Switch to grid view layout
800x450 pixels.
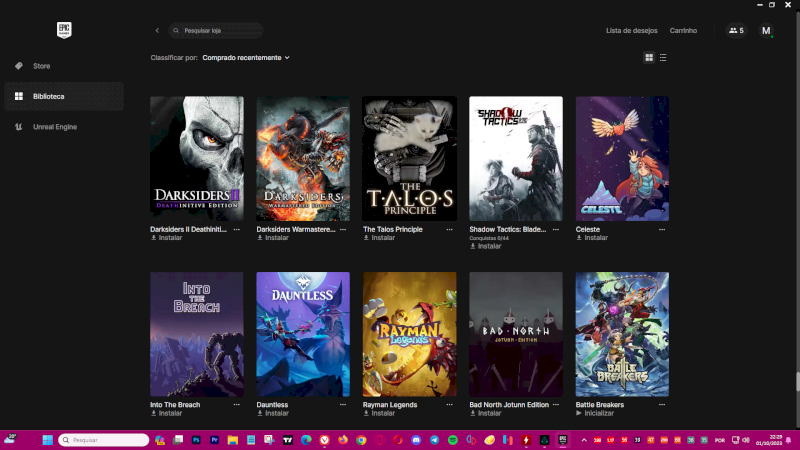pyautogui.click(x=649, y=58)
